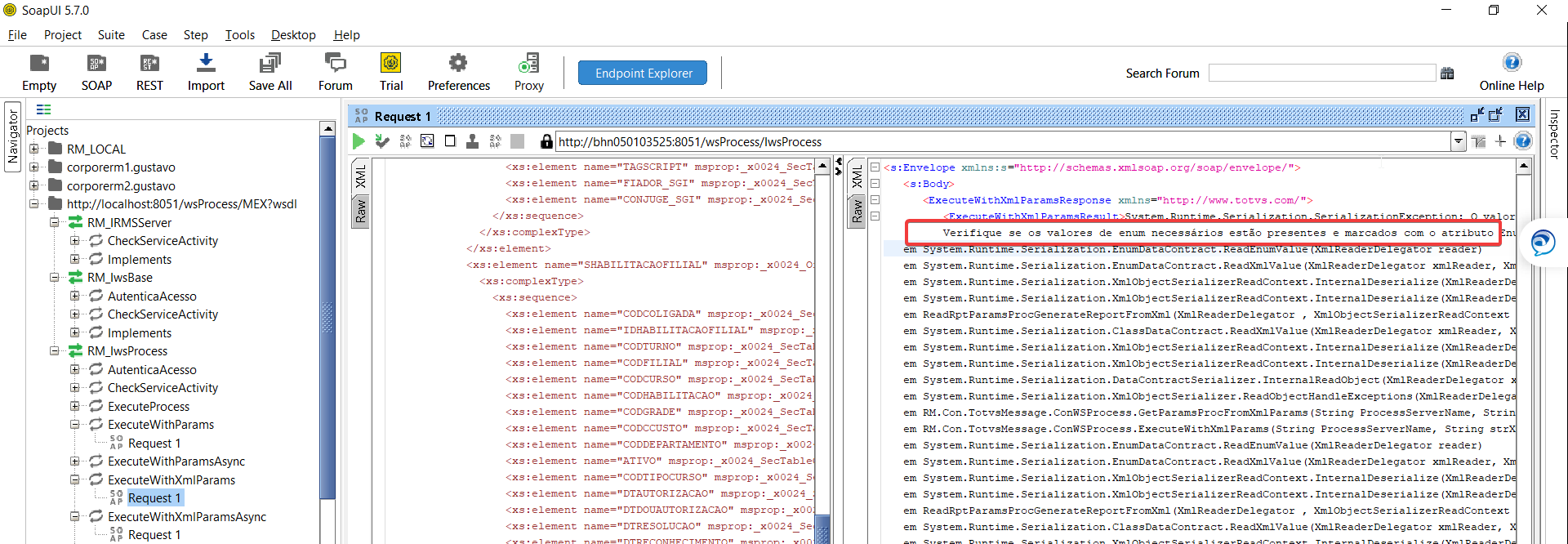Open the Navigator side tab
This screenshot has width=1568, height=544.
12,137
